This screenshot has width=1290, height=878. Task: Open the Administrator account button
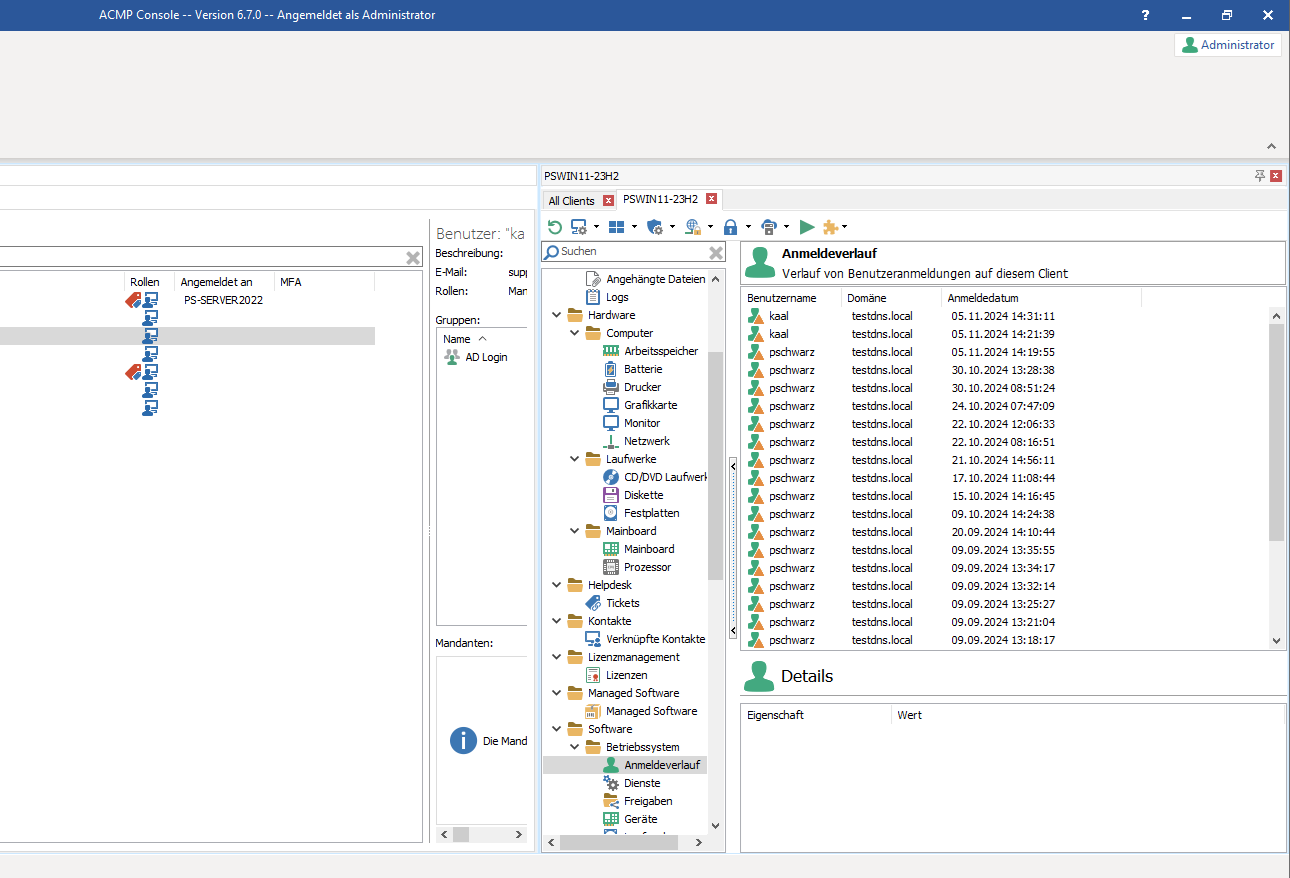coord(1227,45)
